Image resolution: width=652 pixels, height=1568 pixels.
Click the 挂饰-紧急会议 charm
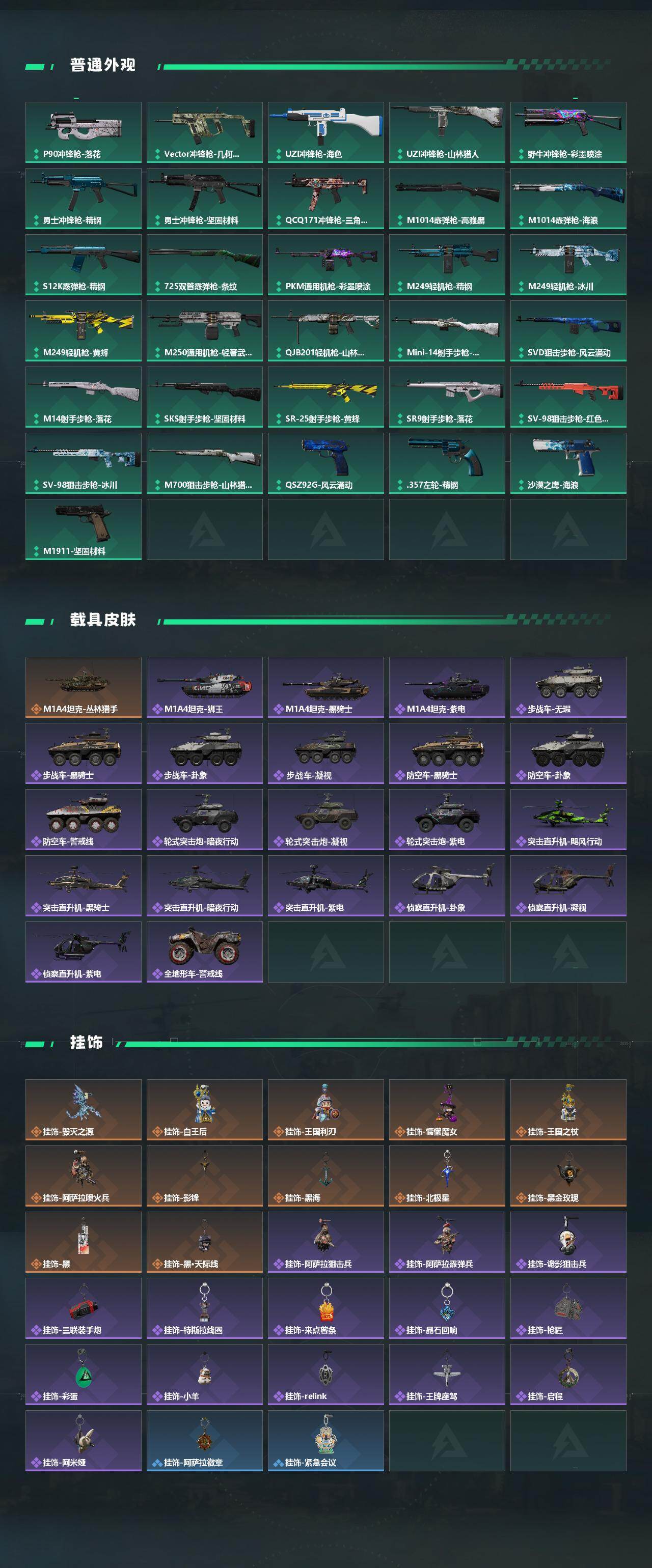click(325, 1441)
